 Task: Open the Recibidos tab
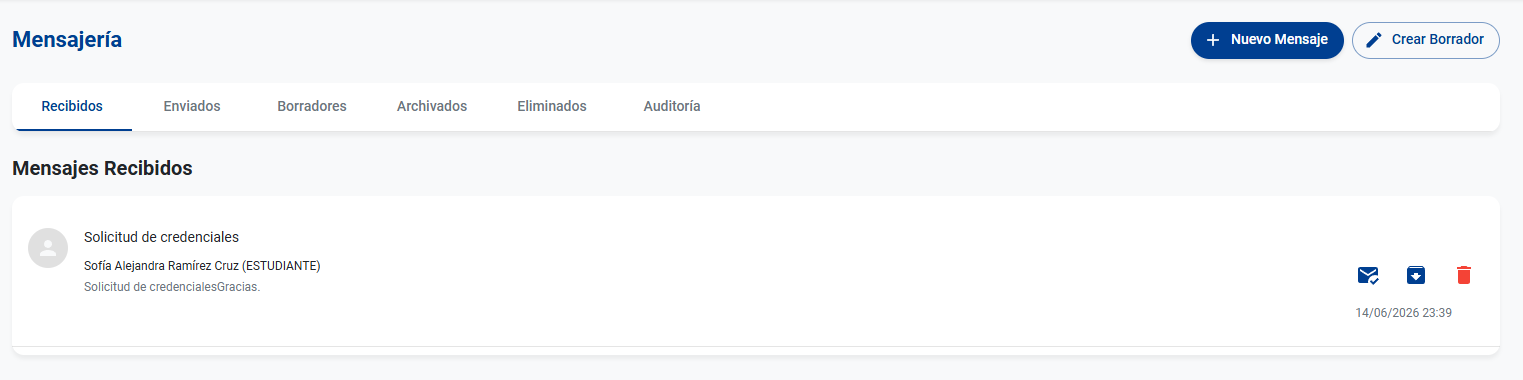click(x=72, y=106)
